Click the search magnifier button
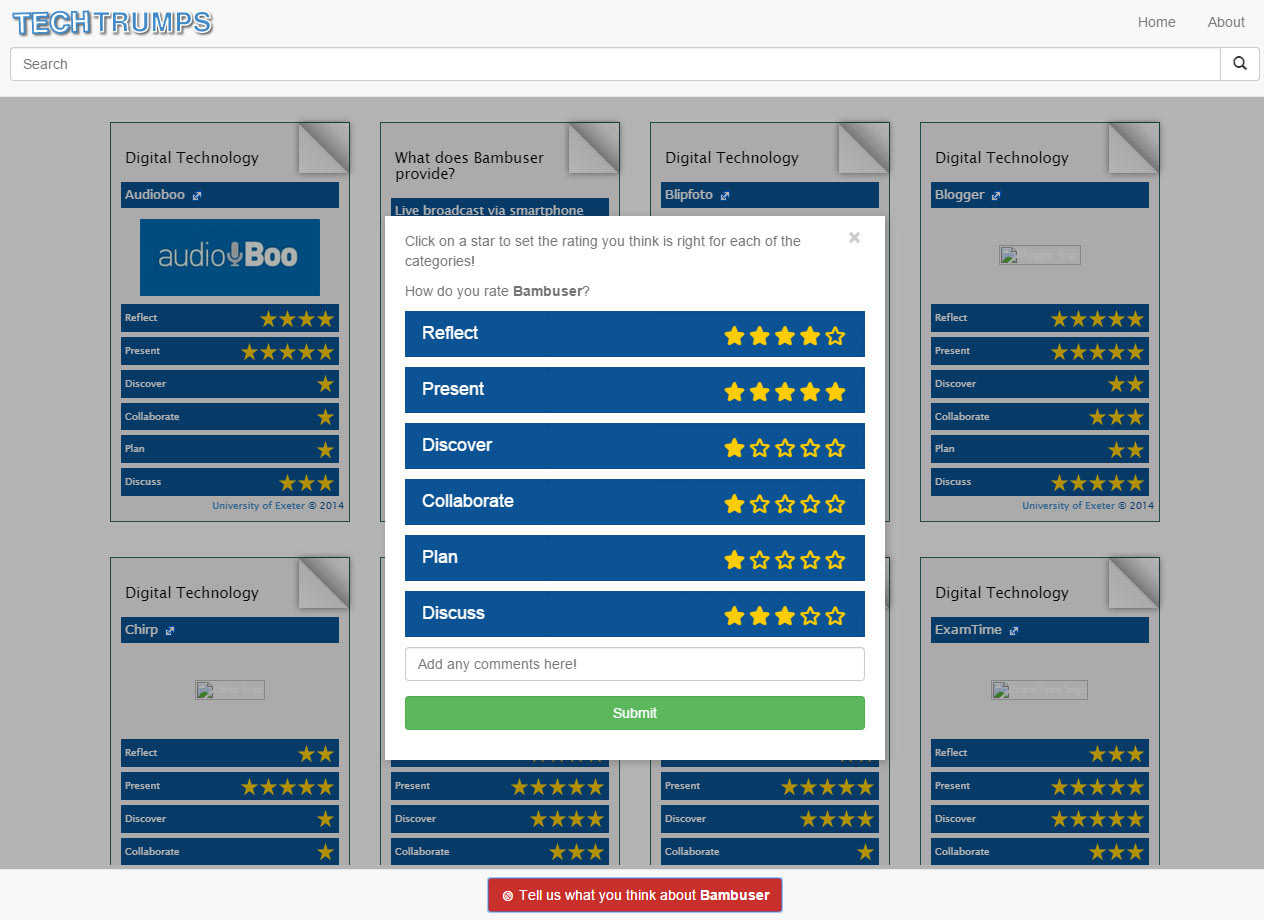The width and height of the screenshot is (1264, 920). point(1240,64)
